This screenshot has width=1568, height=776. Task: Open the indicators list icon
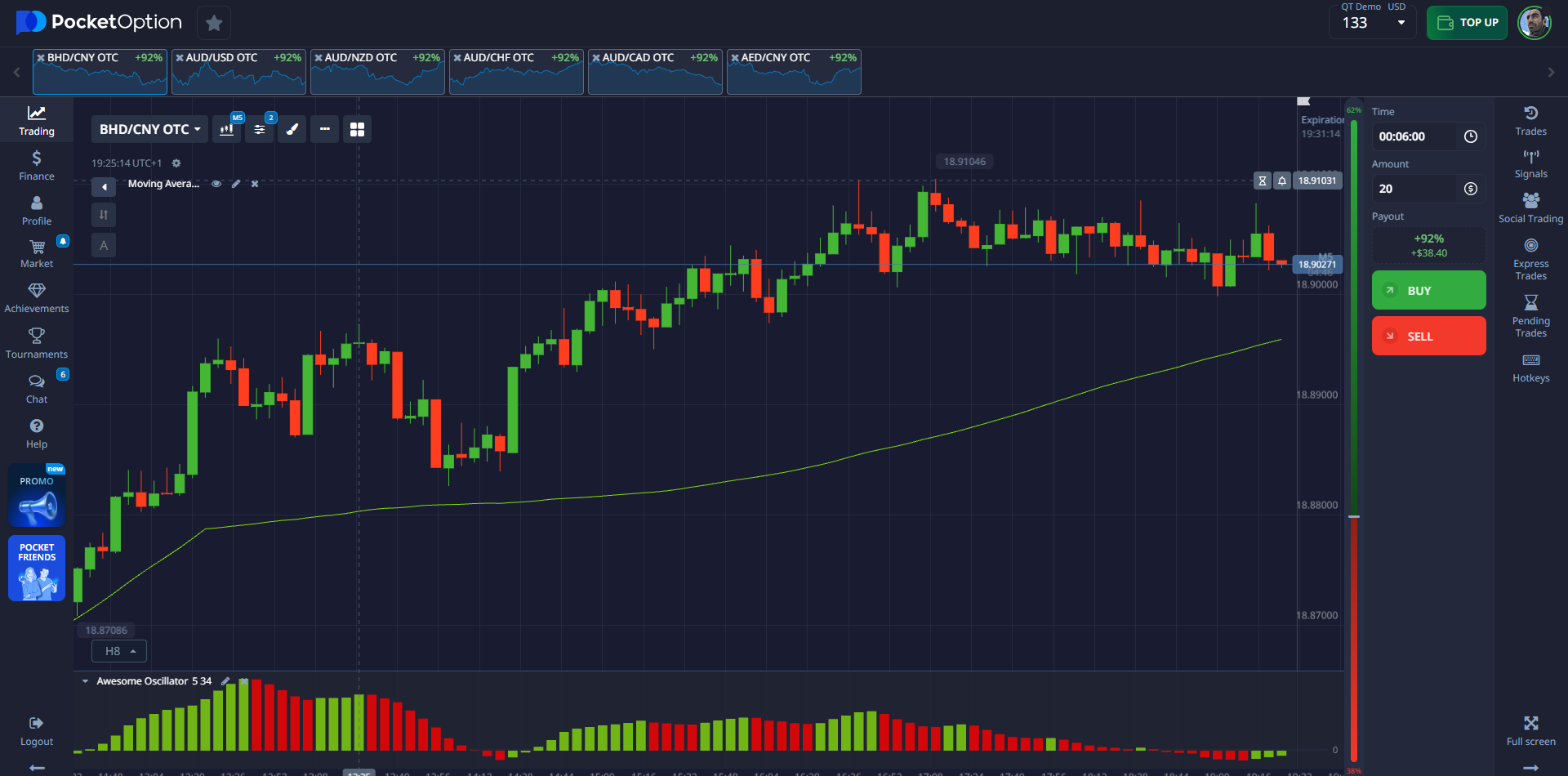pyautogui.click(x=260, y=129)
